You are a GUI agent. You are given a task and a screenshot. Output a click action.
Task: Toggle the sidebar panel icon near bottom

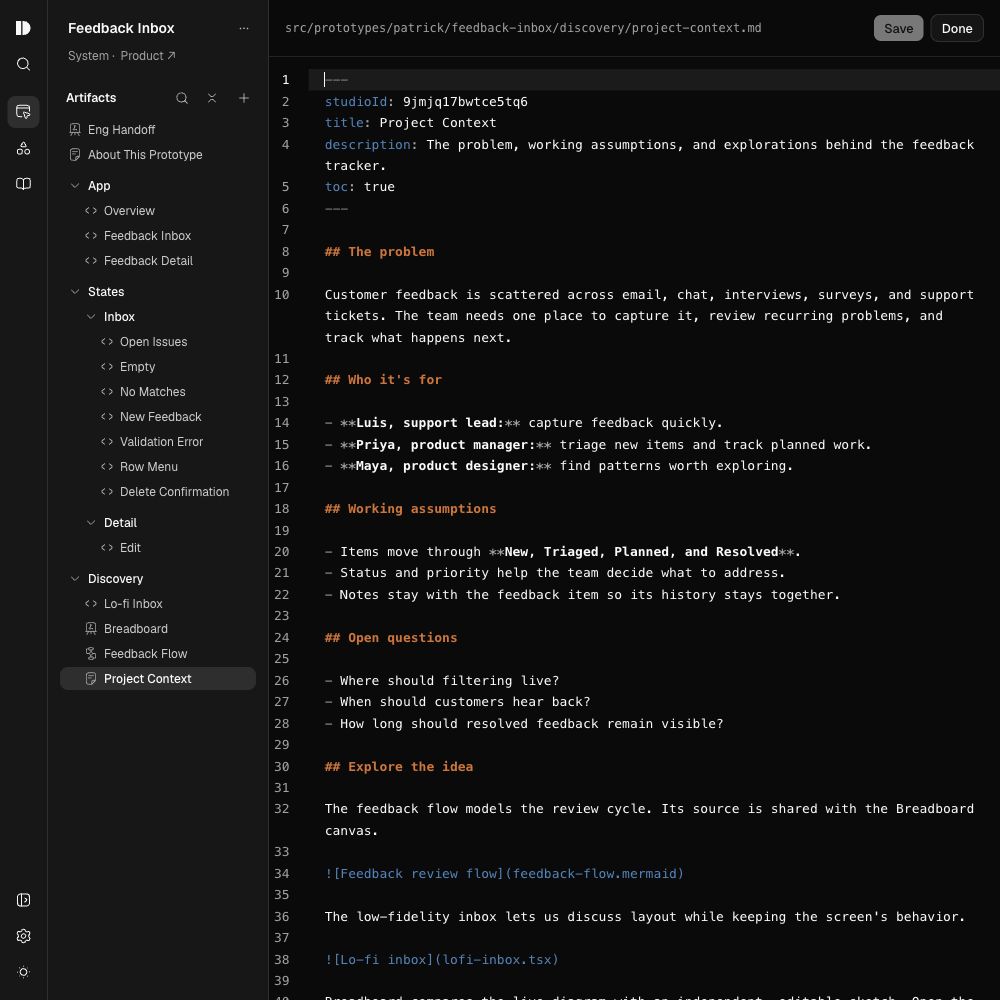tap(23, 900)
